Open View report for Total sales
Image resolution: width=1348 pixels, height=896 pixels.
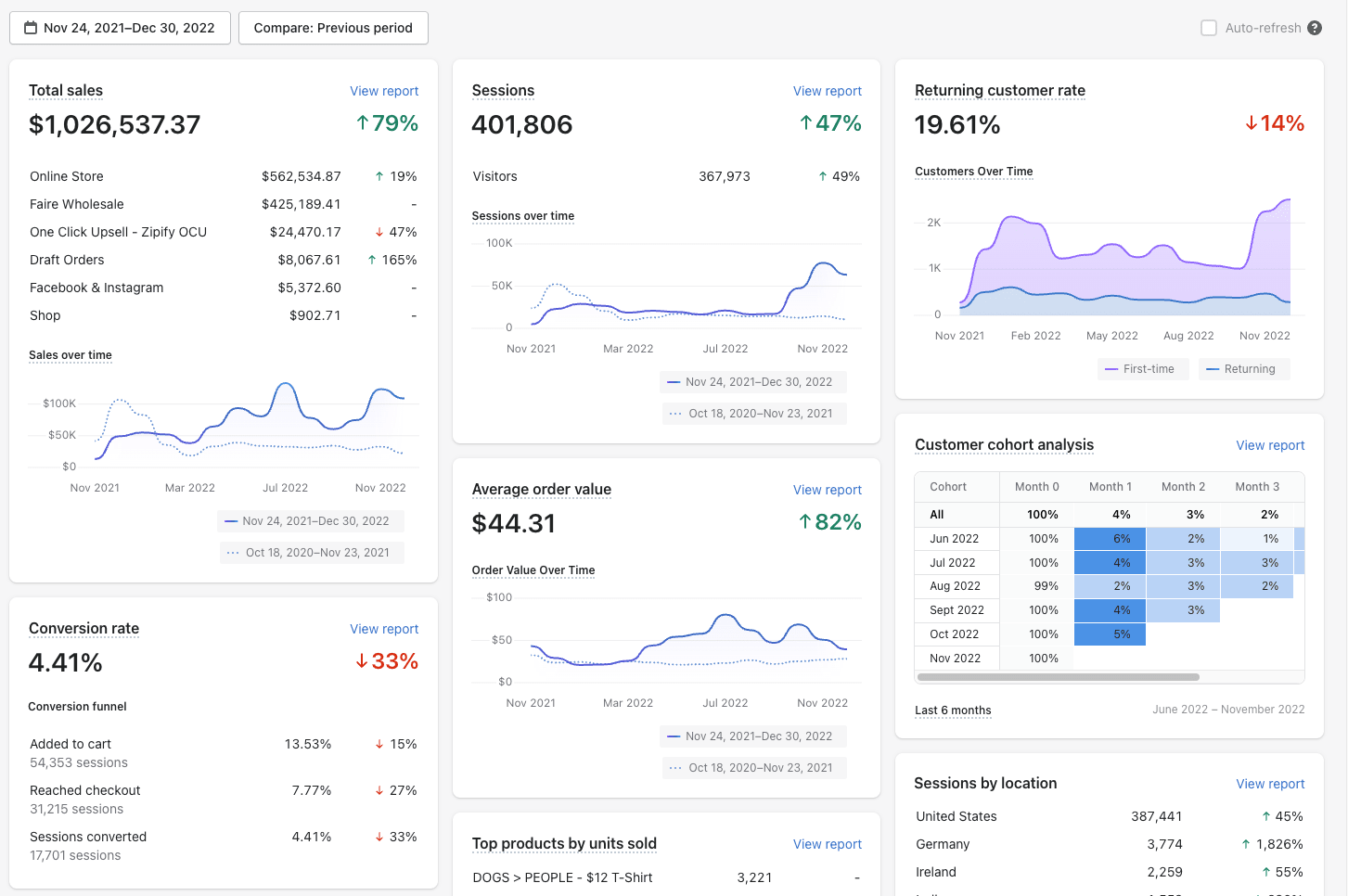pos(384,91)
